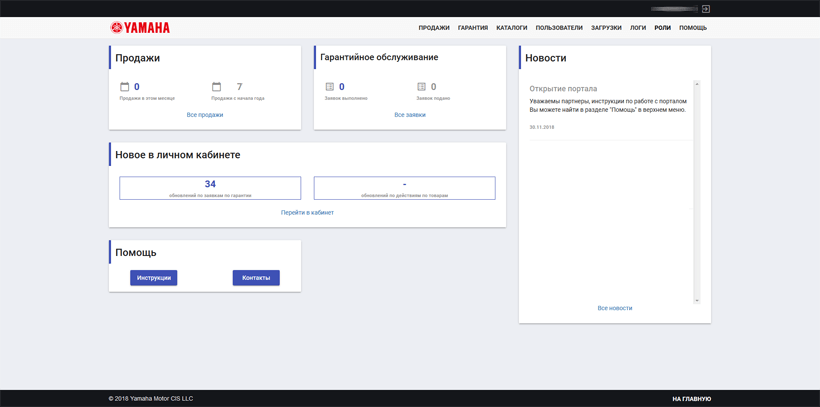Click news scrollbar down arrow
This screenshot has width=820, height=407.
click(697, 300)
